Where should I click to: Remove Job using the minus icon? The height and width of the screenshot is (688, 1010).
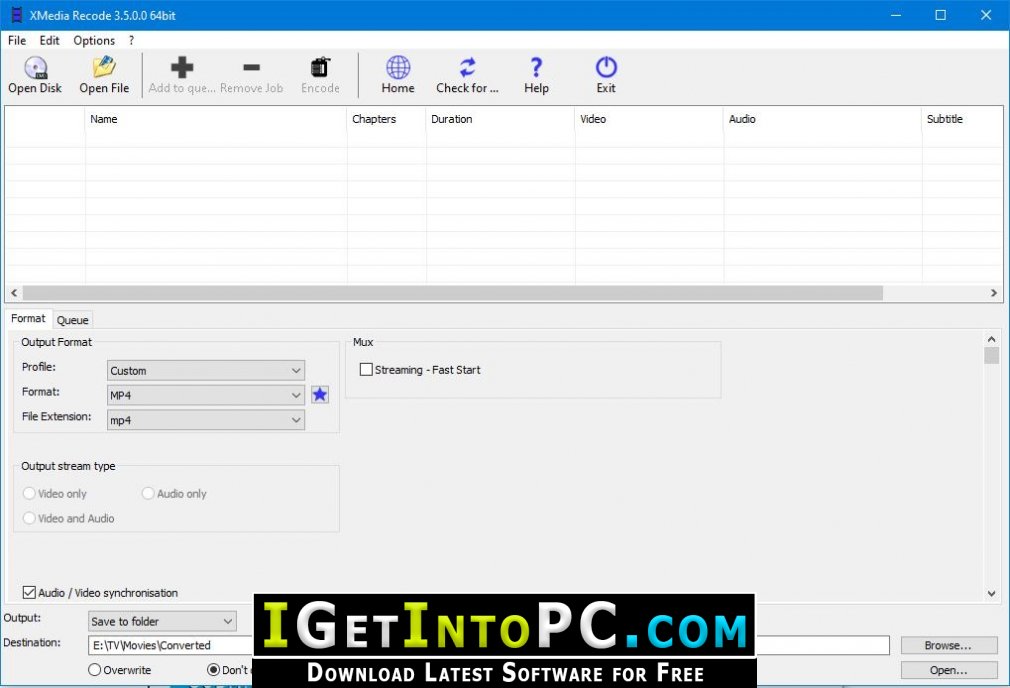coord(251,67)
